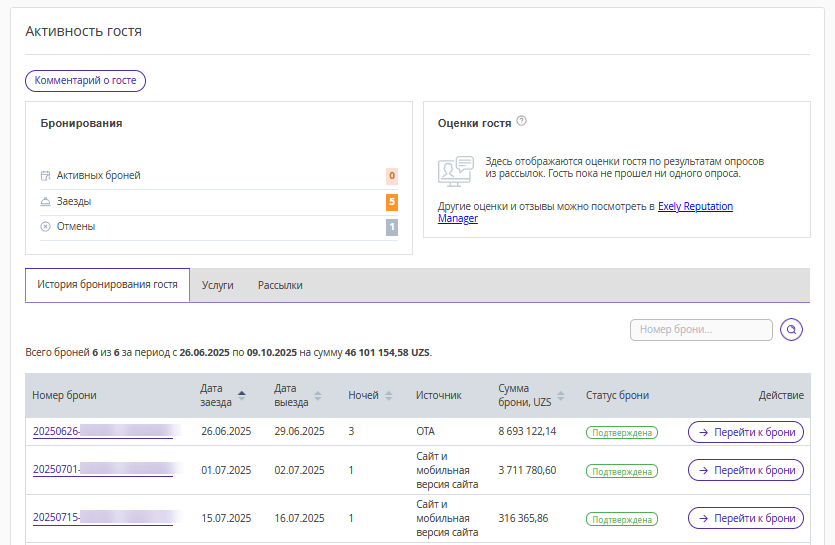Viewport: 835px width, 545px height.
Task: Click help icon next to Оценки гостя
Action: (521, 122)
